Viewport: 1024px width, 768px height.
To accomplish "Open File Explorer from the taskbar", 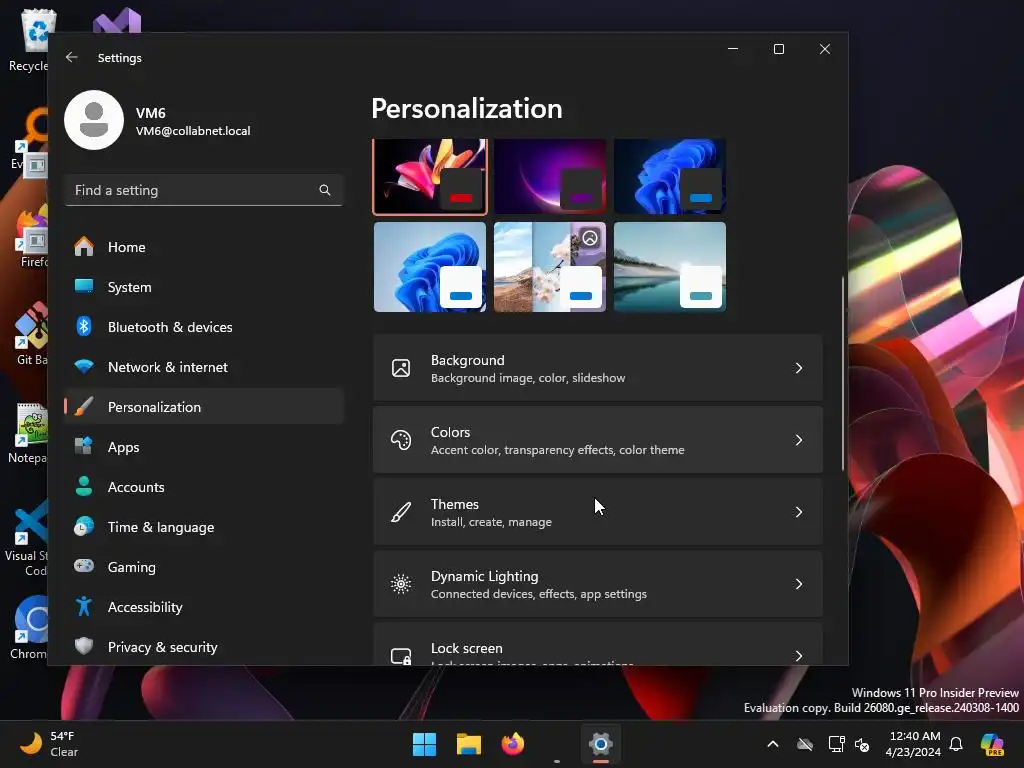I will pos(469,744).
